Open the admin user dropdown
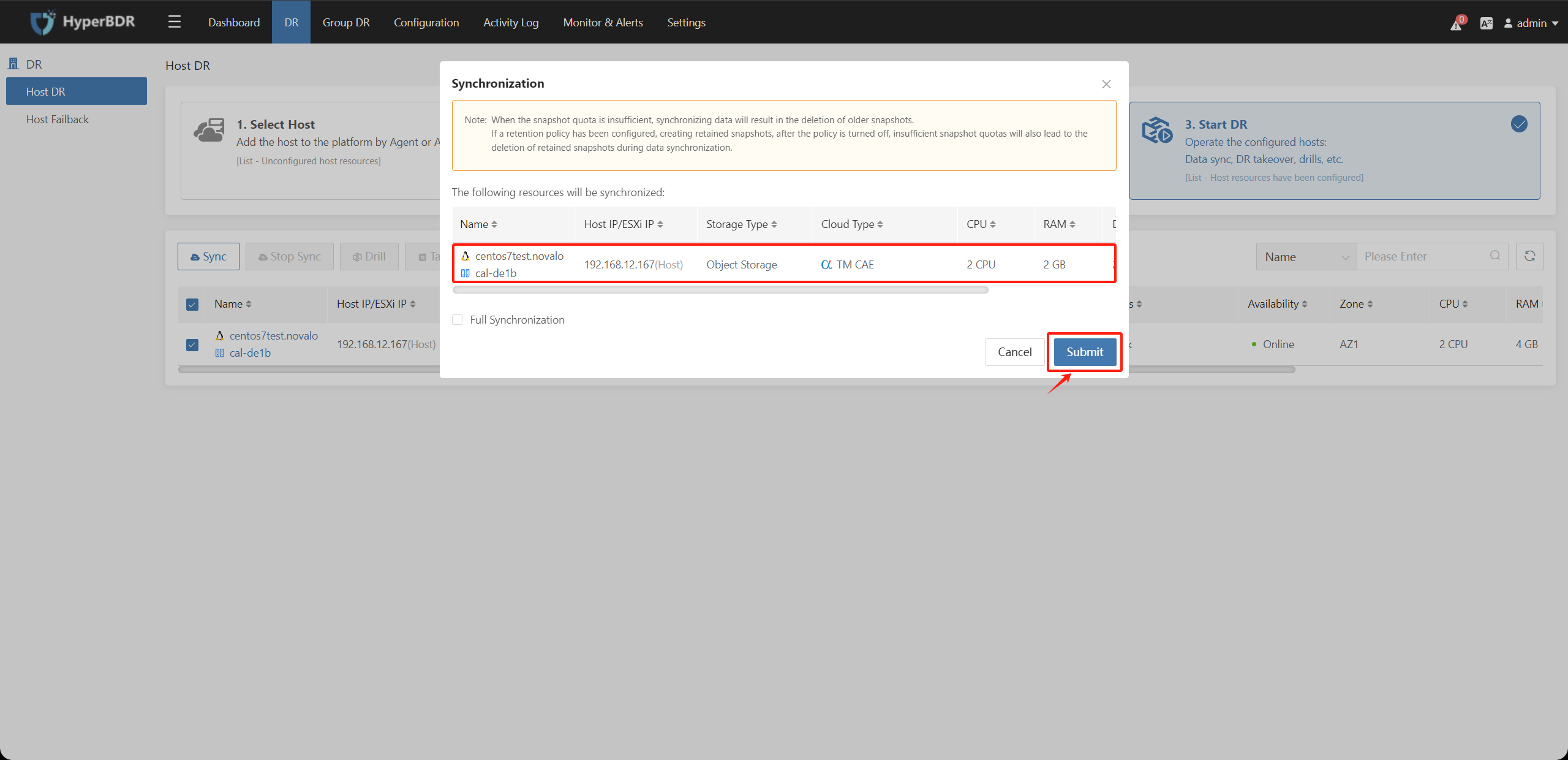This screenshot has width=1568, height=760. pos(1531,23)
